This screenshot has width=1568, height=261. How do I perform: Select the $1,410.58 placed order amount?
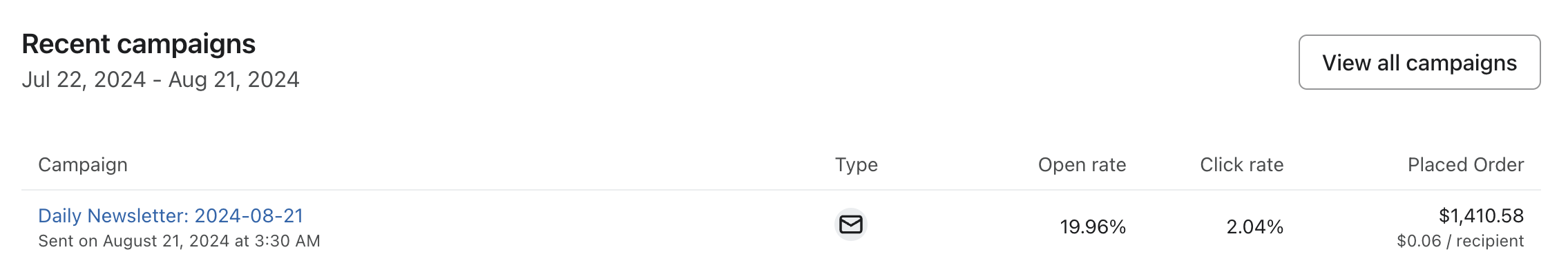click(x=1481, y=215)
